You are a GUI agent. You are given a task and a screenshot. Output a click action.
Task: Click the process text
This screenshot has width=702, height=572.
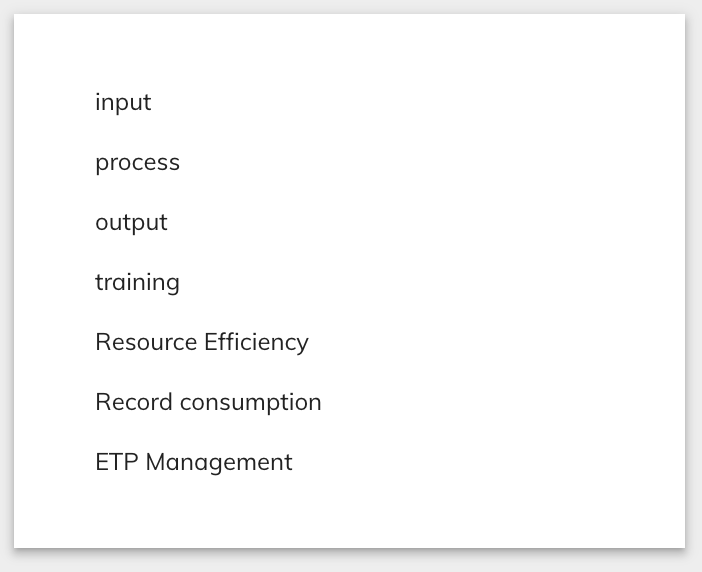pos(137,162)
